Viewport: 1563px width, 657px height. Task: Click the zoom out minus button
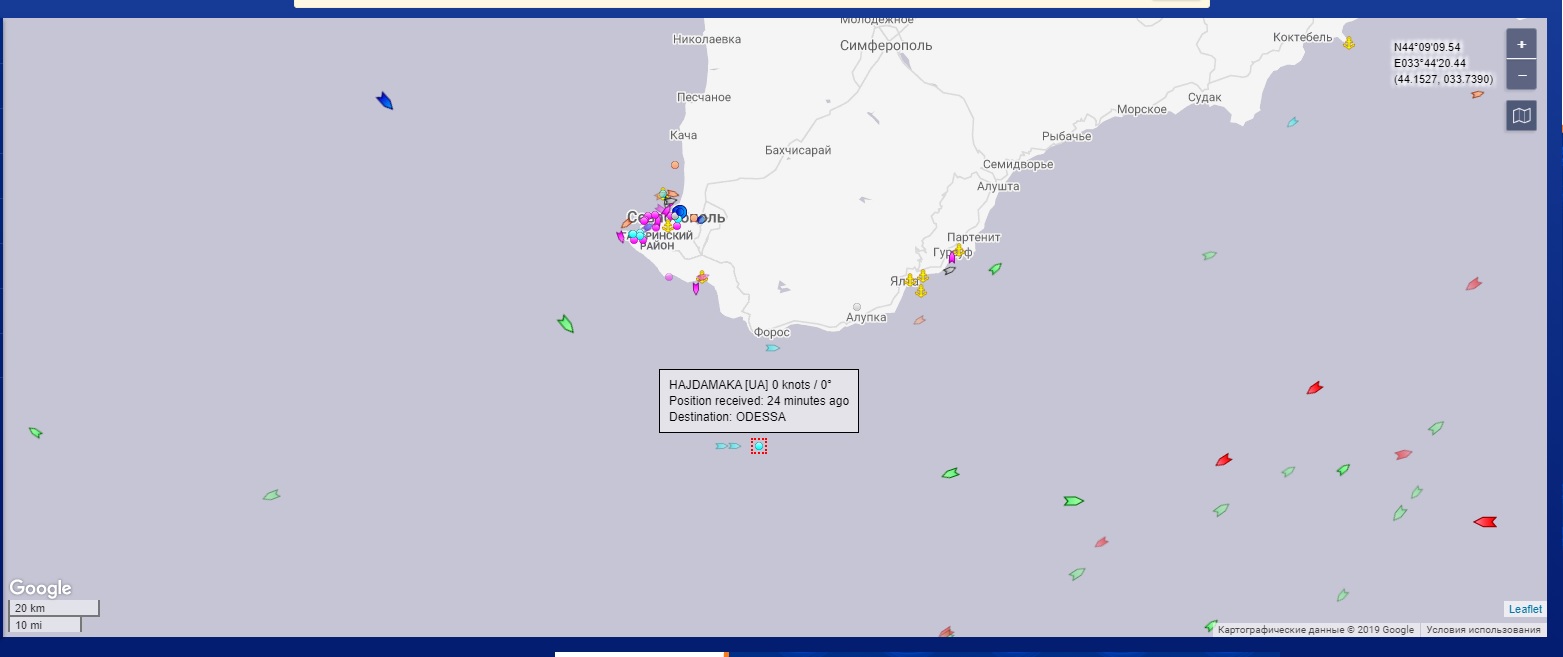click(x=1521, y=75)
